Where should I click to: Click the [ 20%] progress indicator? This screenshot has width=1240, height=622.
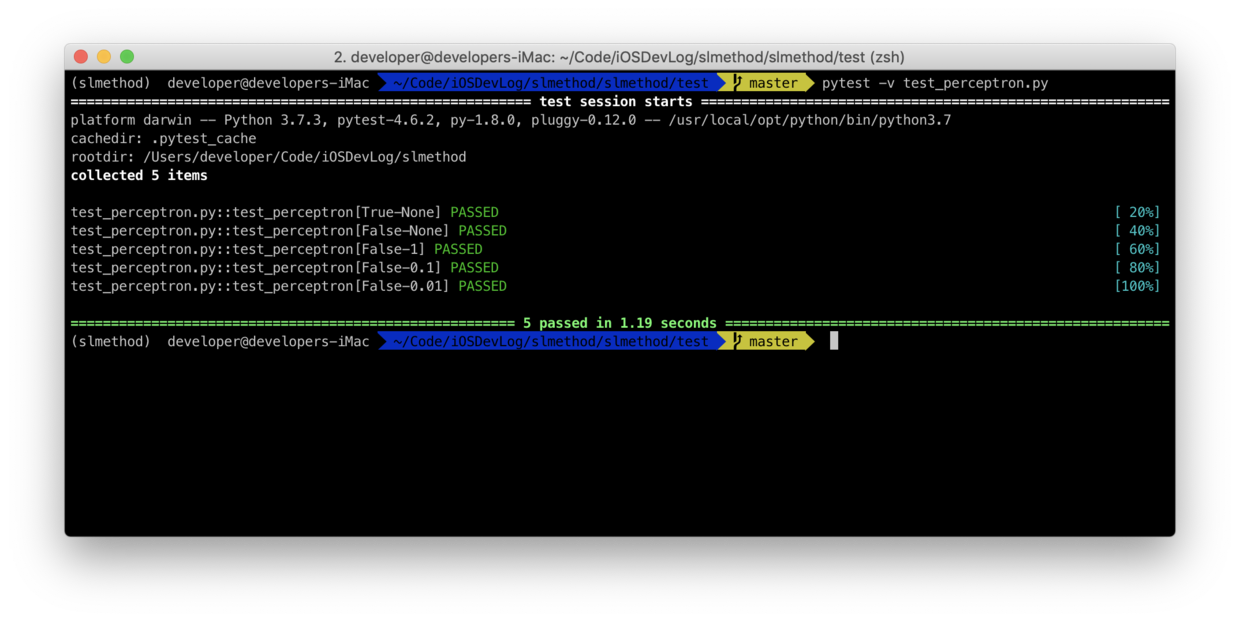(1137, 212)
